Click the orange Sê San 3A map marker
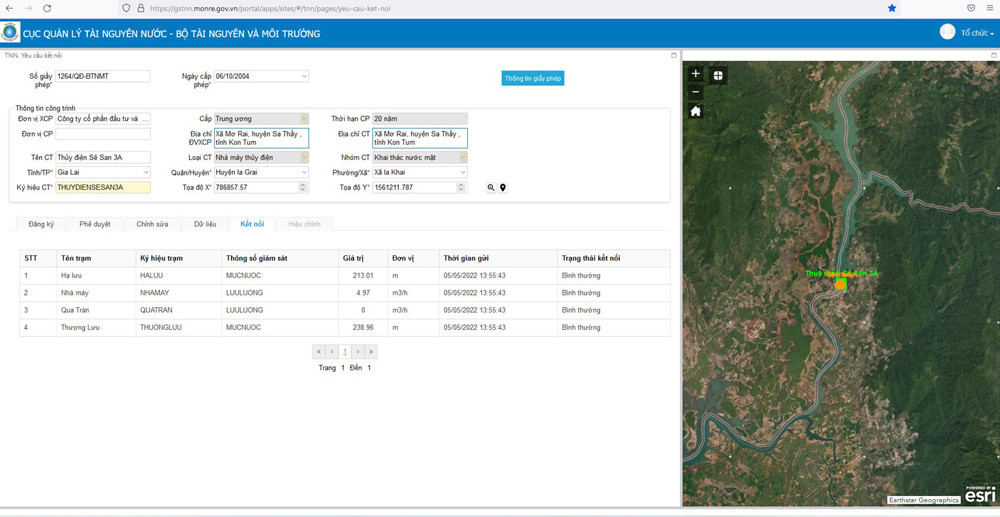Screen dimensions: 1000x517 841,284
